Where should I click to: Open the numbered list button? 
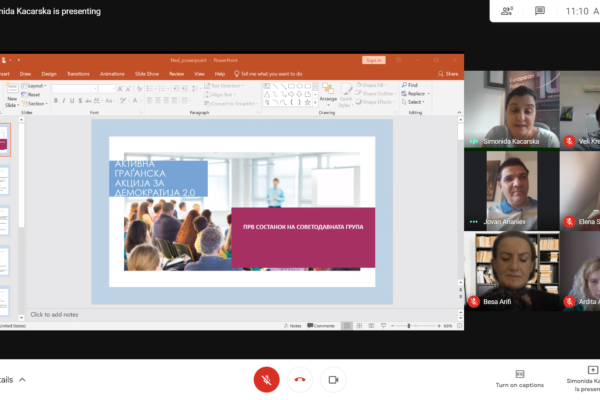[x=163, y=89]
